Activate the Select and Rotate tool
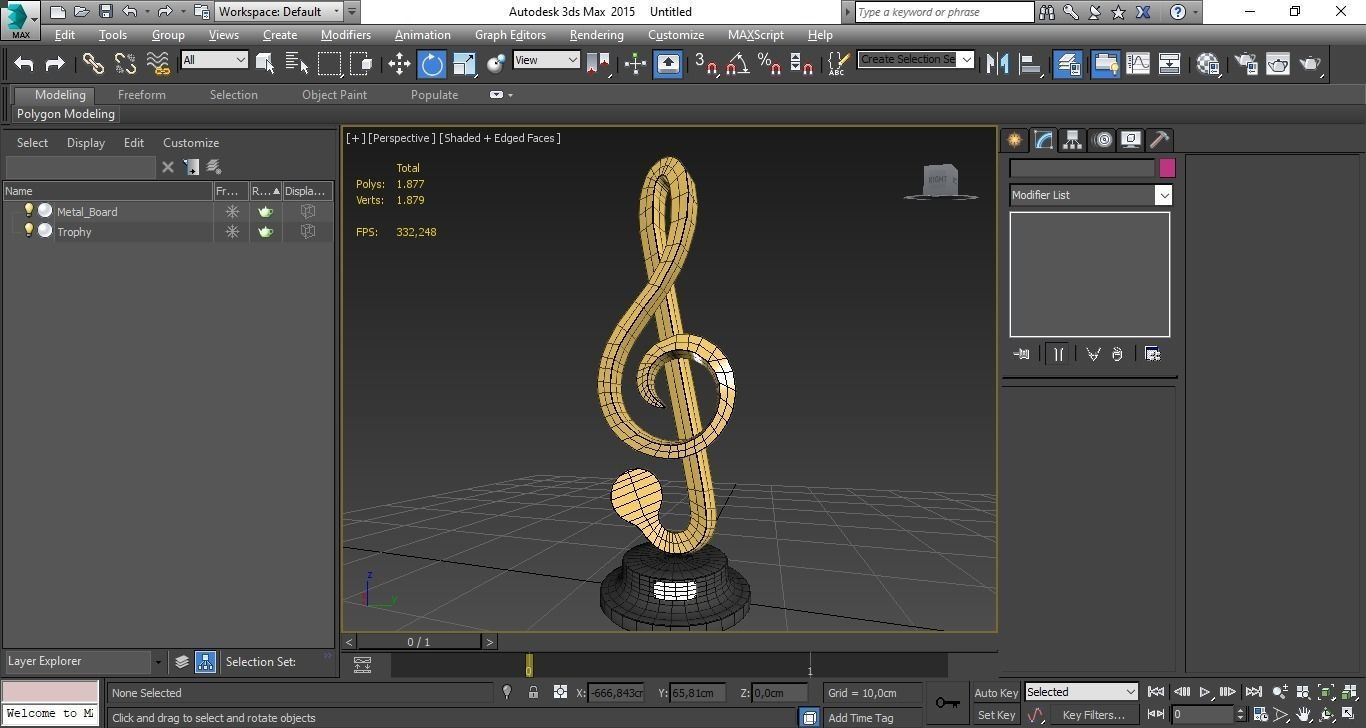 432,63
